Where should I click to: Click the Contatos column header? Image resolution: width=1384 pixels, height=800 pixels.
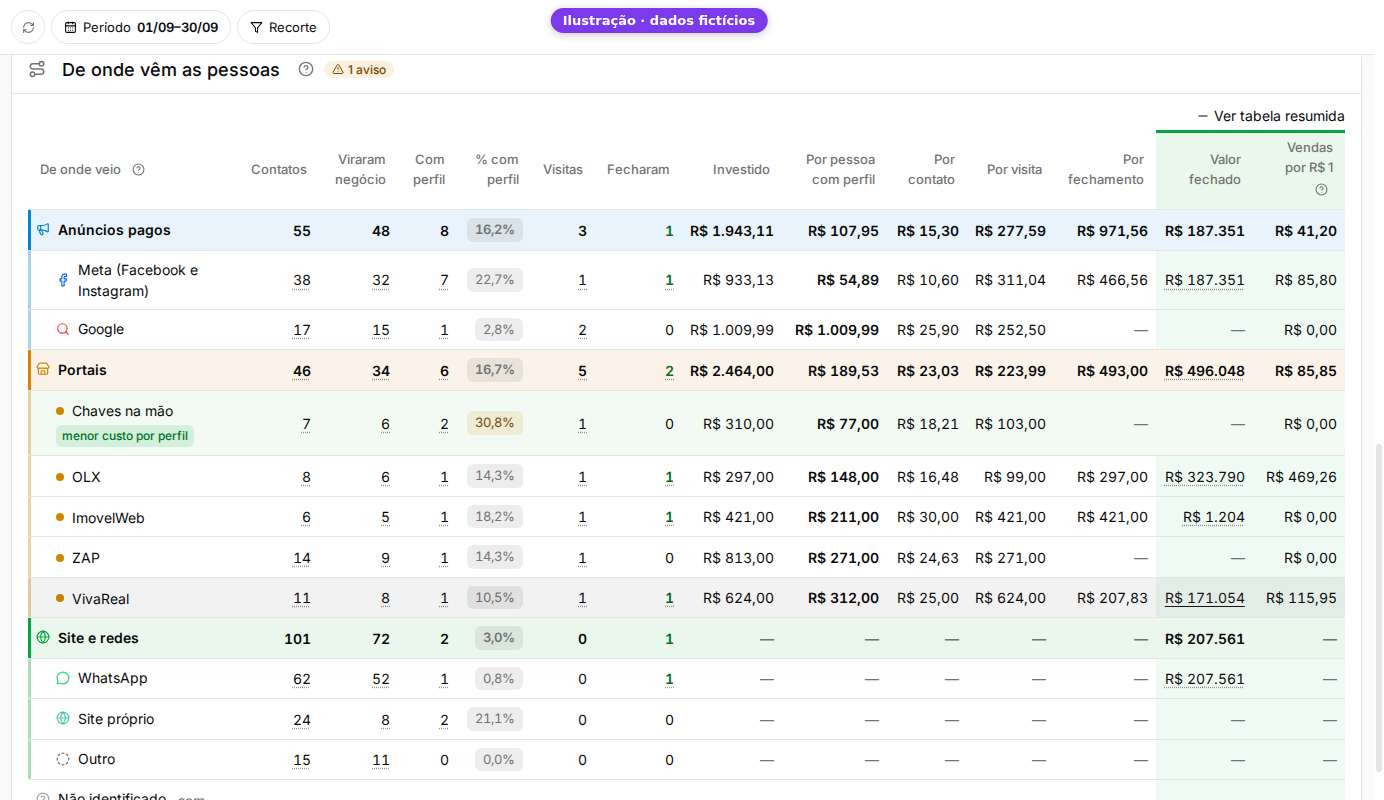279,169
